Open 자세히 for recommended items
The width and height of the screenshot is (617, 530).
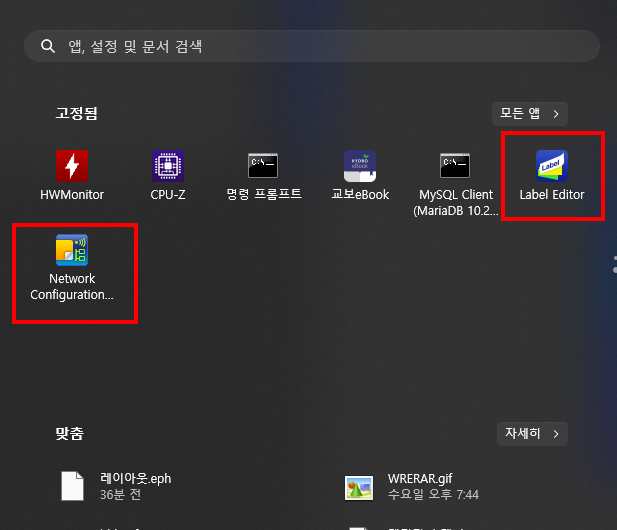[x=532, y=434]
